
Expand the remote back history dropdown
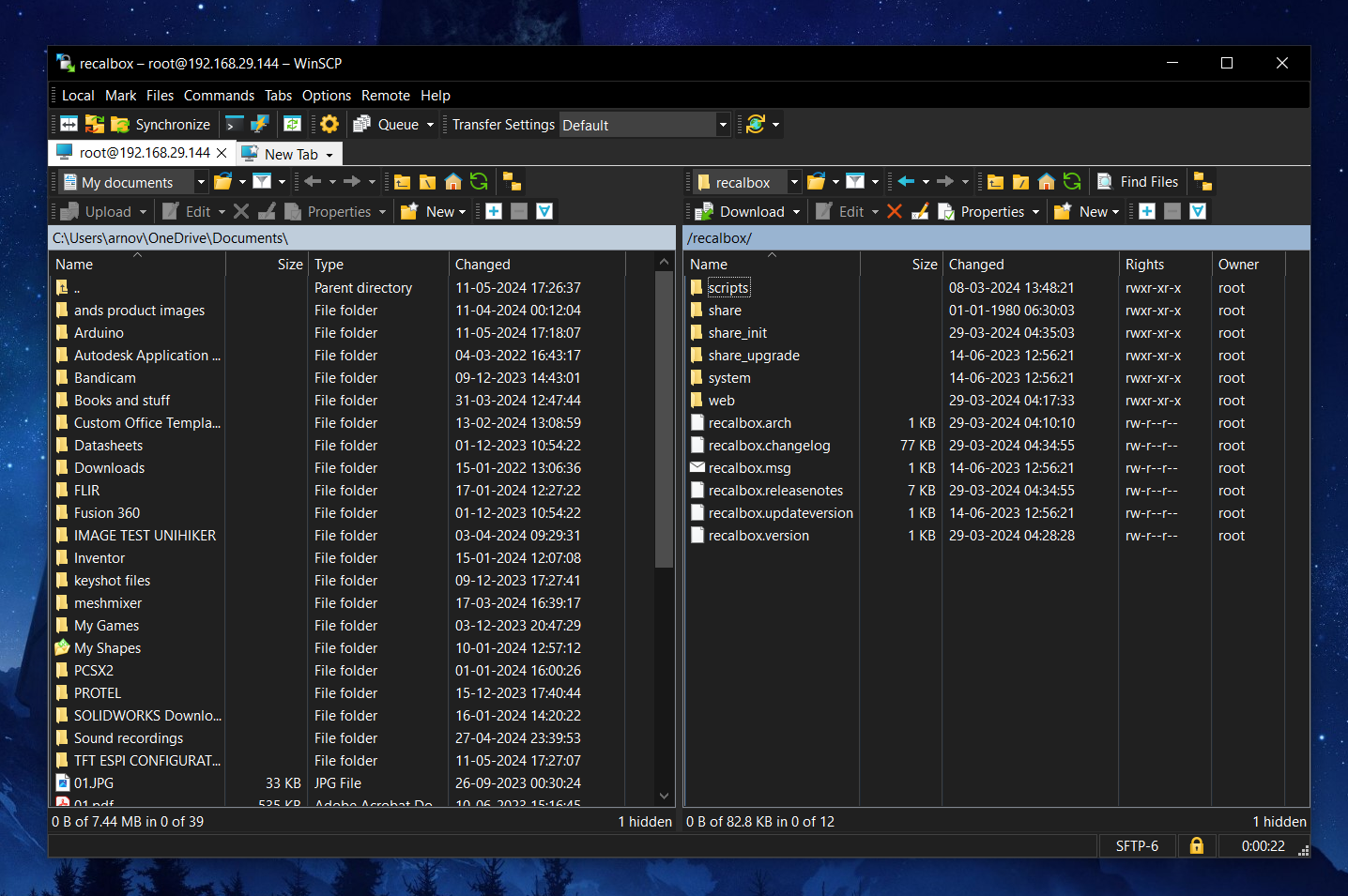click(x=926, y=182)
